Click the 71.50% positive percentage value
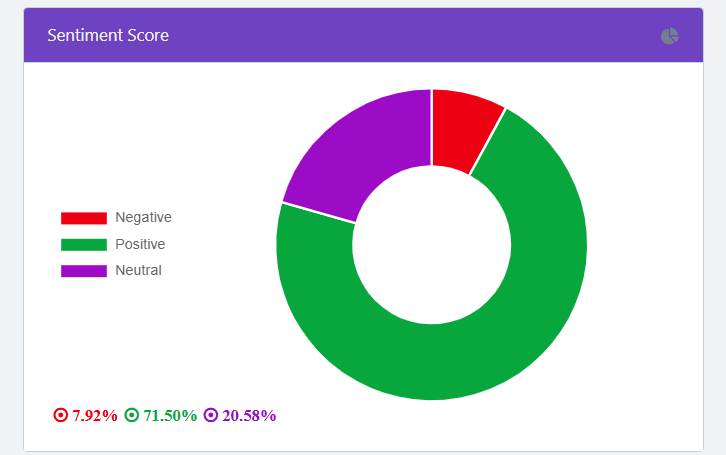This screenshot has width=726, height=455. click(170, 416)
